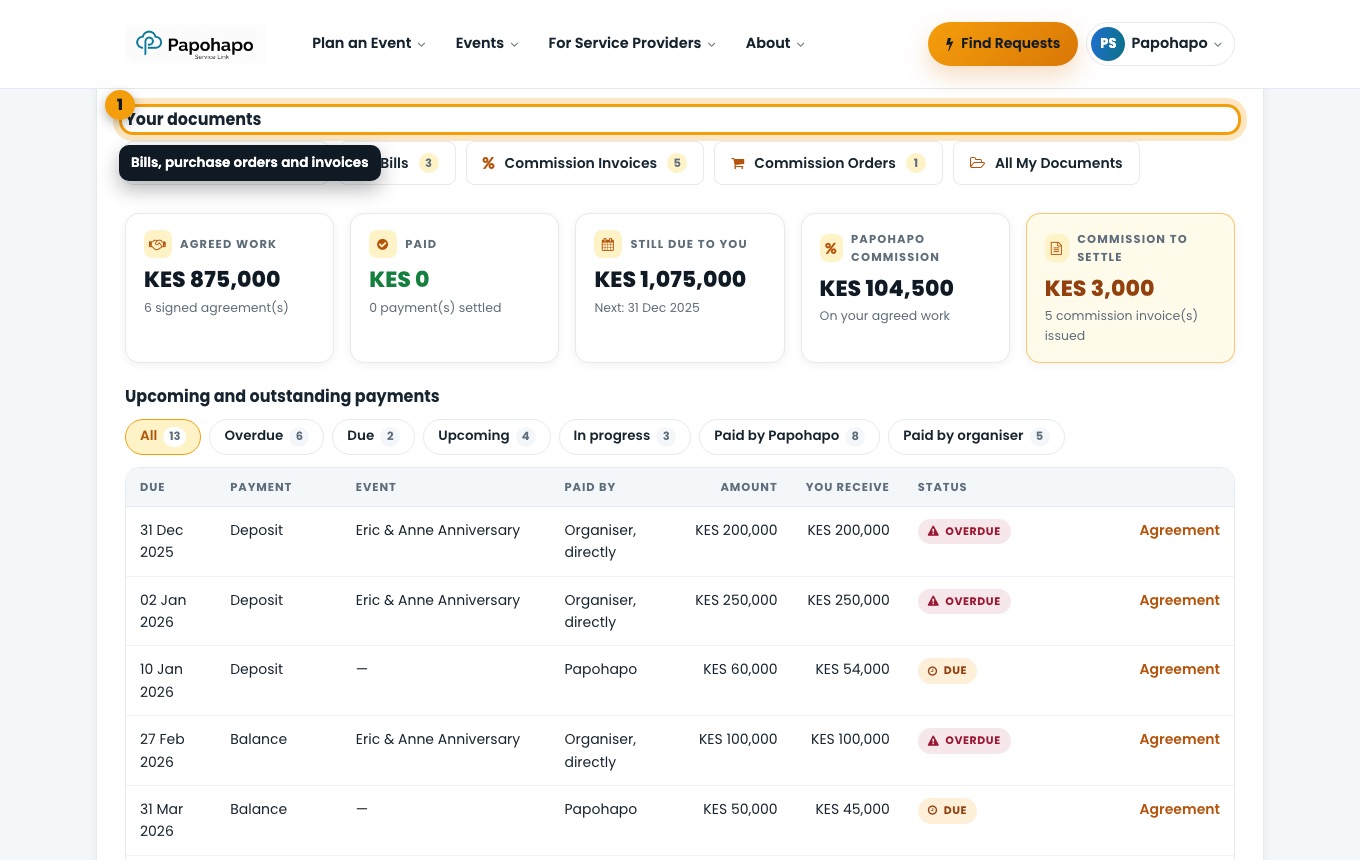View the Agreement for the 10 Jan 2026 deposit
Viewport: 1360px width, 860px height.
pos(1180,669)
